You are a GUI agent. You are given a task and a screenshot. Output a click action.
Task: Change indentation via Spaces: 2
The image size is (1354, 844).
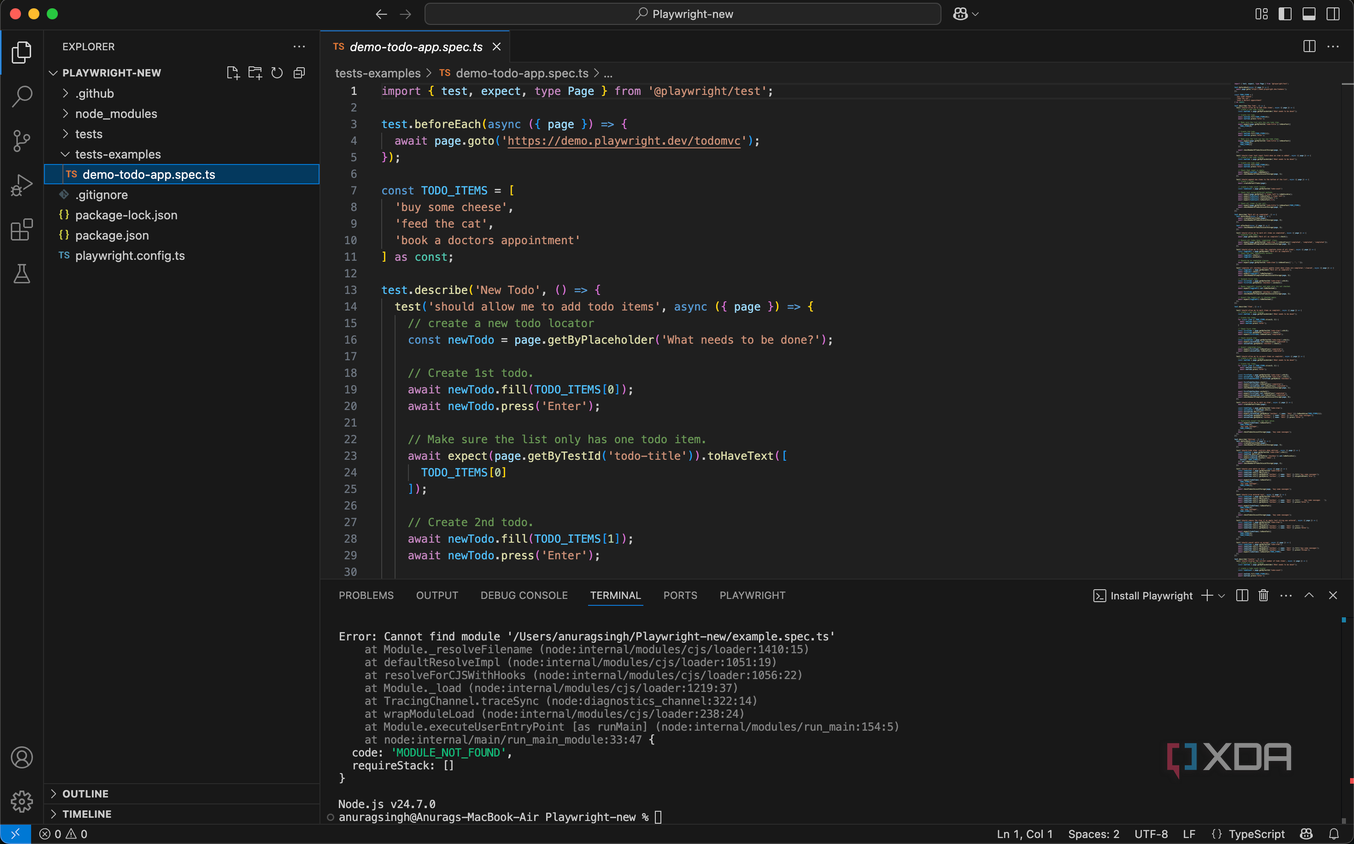(x=1093, y=834)
